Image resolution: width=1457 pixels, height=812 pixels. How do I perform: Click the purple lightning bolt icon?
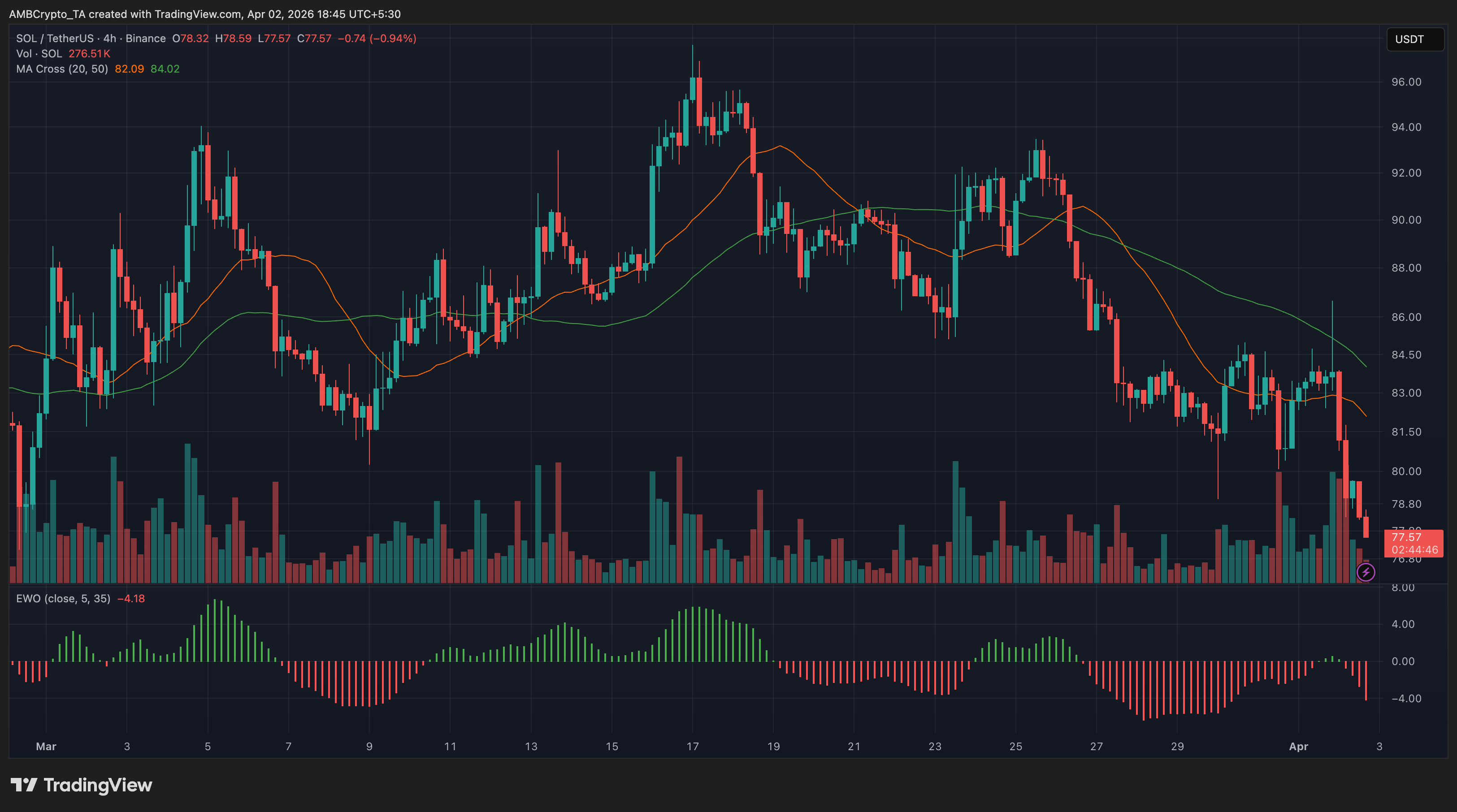(1366, 573)
